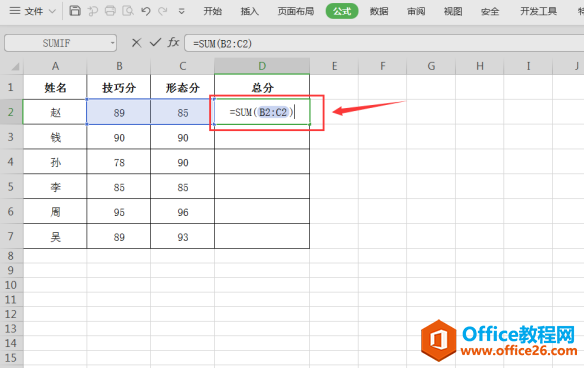This screenshot has height=368, width=584.
Task: Click cell B4 containing 78
Action: [119, 162]
